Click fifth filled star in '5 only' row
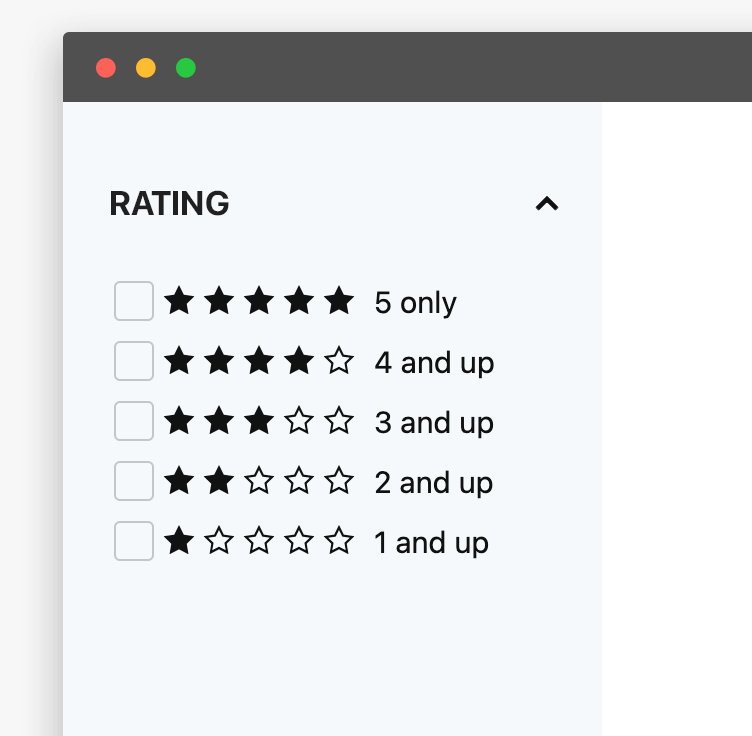 tap(339, 300)
